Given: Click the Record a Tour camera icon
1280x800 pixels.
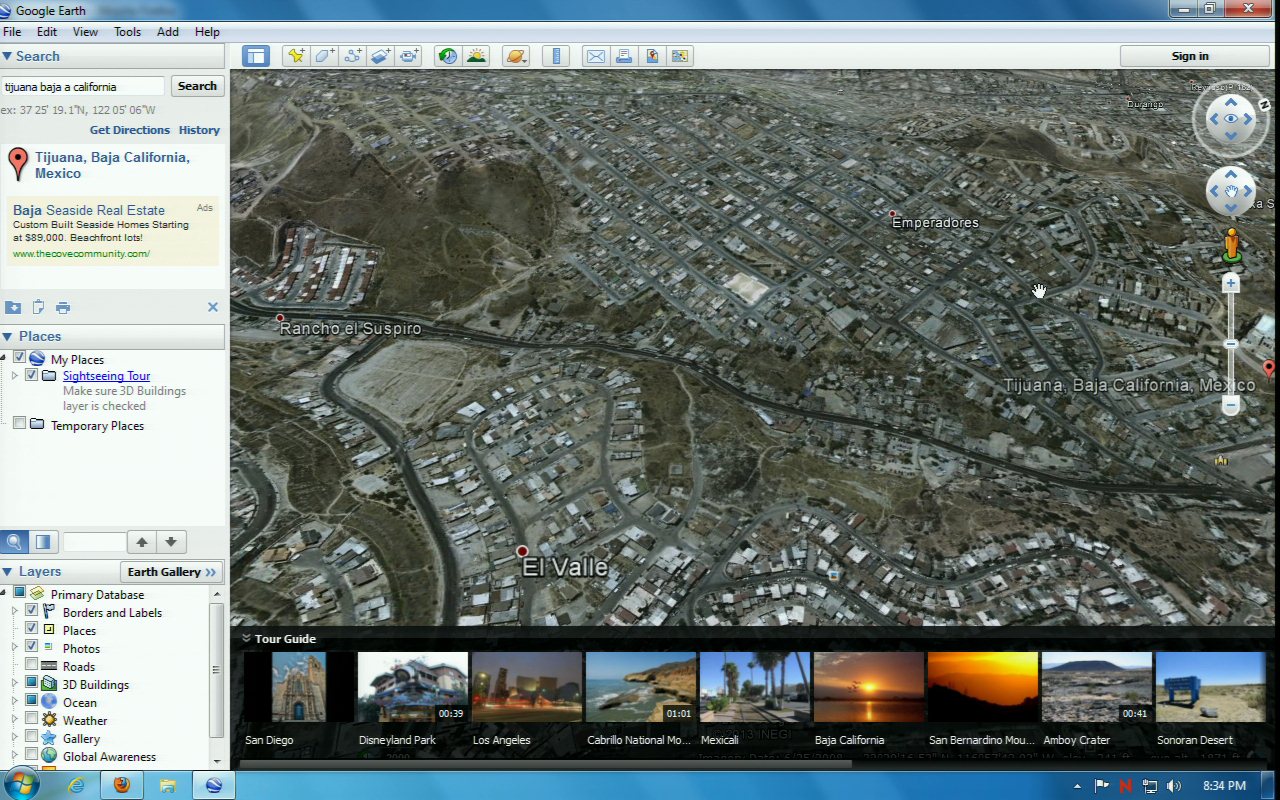Looking at the screenshot, I should (x=409, y=56).
